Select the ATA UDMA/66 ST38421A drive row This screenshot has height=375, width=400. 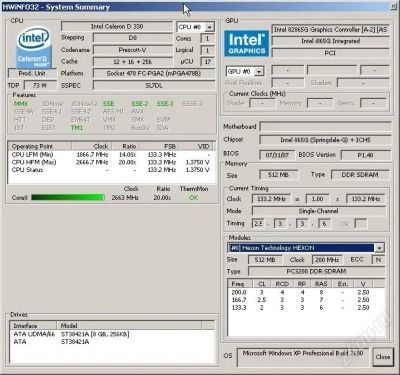[112, 334]
